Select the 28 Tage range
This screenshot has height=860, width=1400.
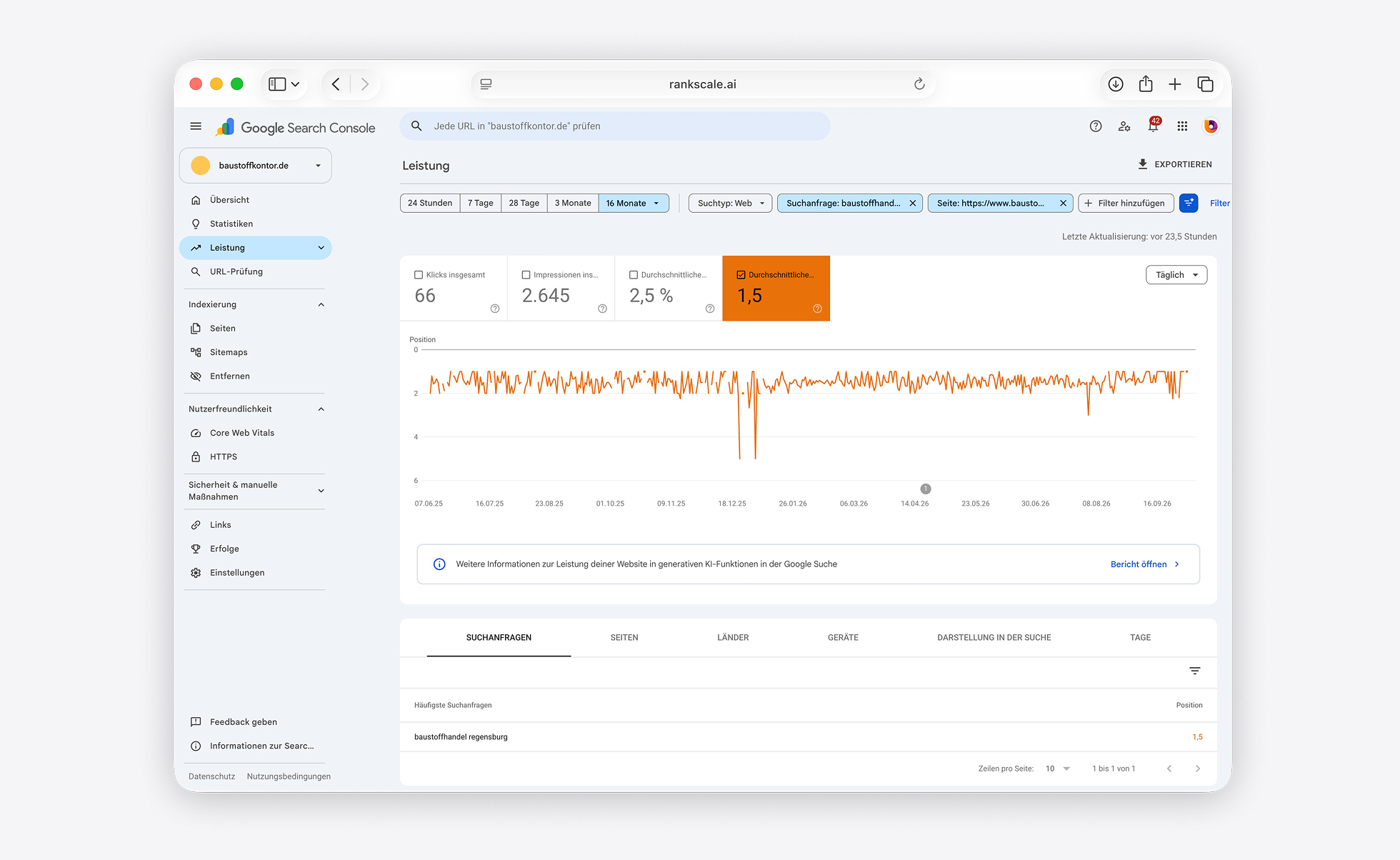pos(524,204)
